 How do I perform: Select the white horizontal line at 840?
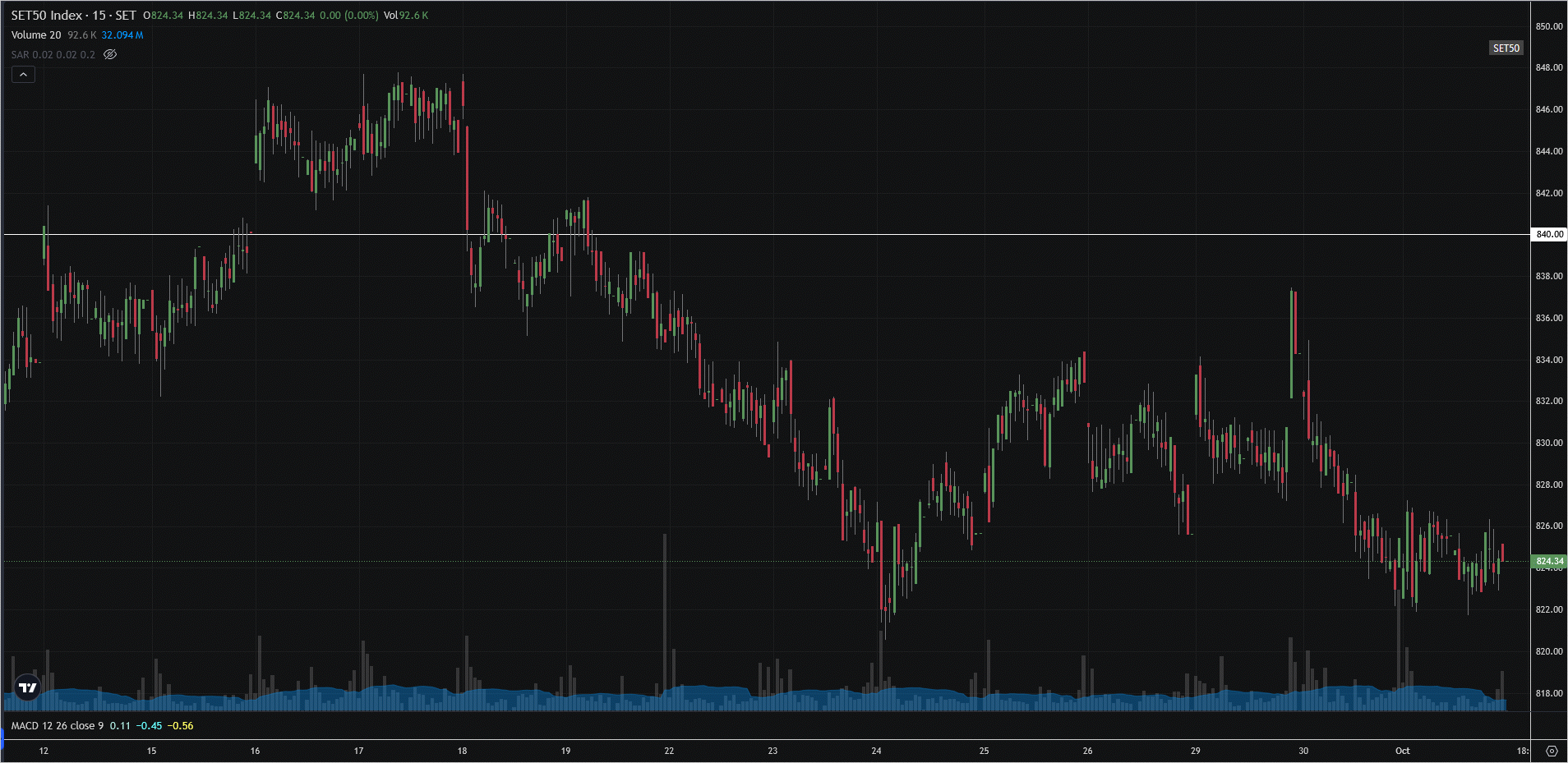coord(740,235)
